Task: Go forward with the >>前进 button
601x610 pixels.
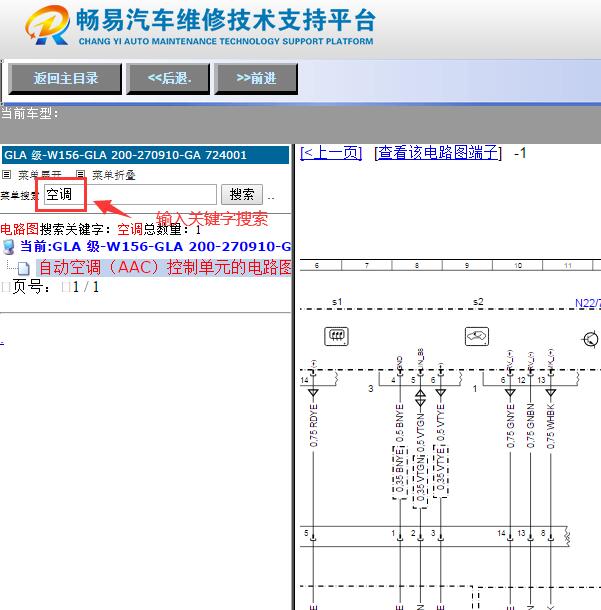Action: (256, 79)
